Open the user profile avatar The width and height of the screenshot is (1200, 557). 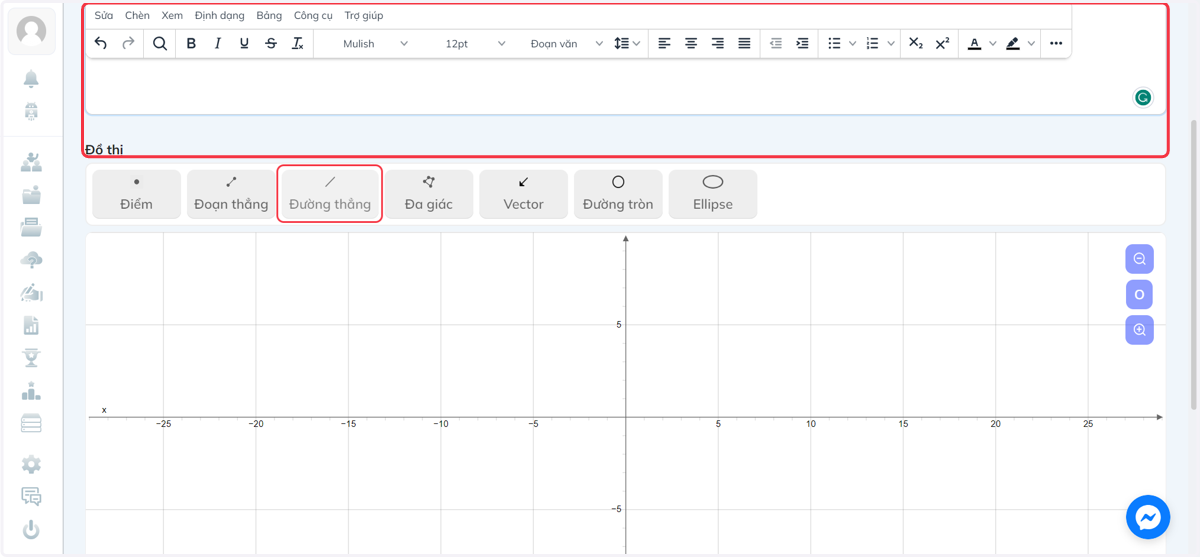coord(32,31)
